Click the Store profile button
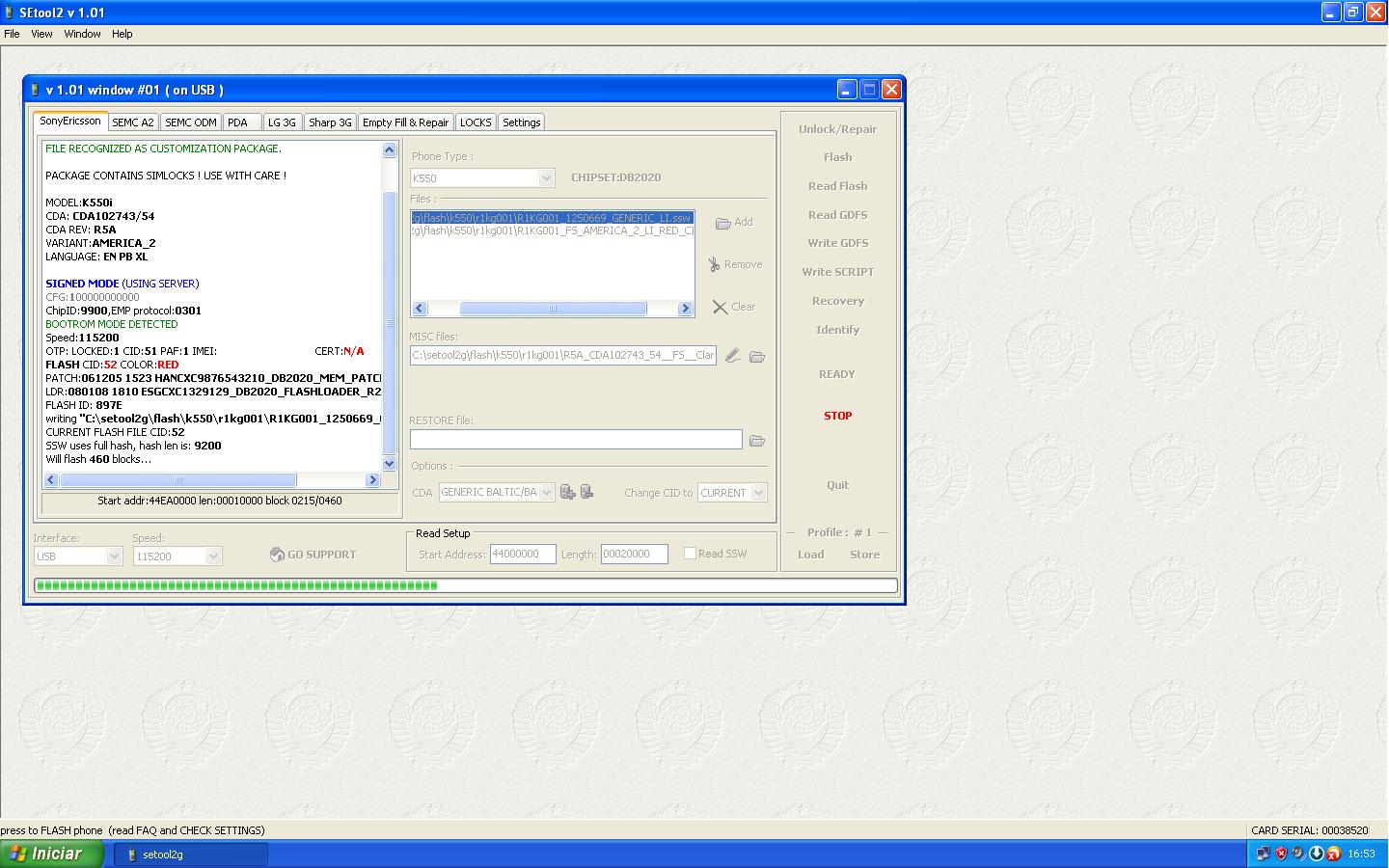The width and height of the screenshot is (1389, 868). [864, 555]
